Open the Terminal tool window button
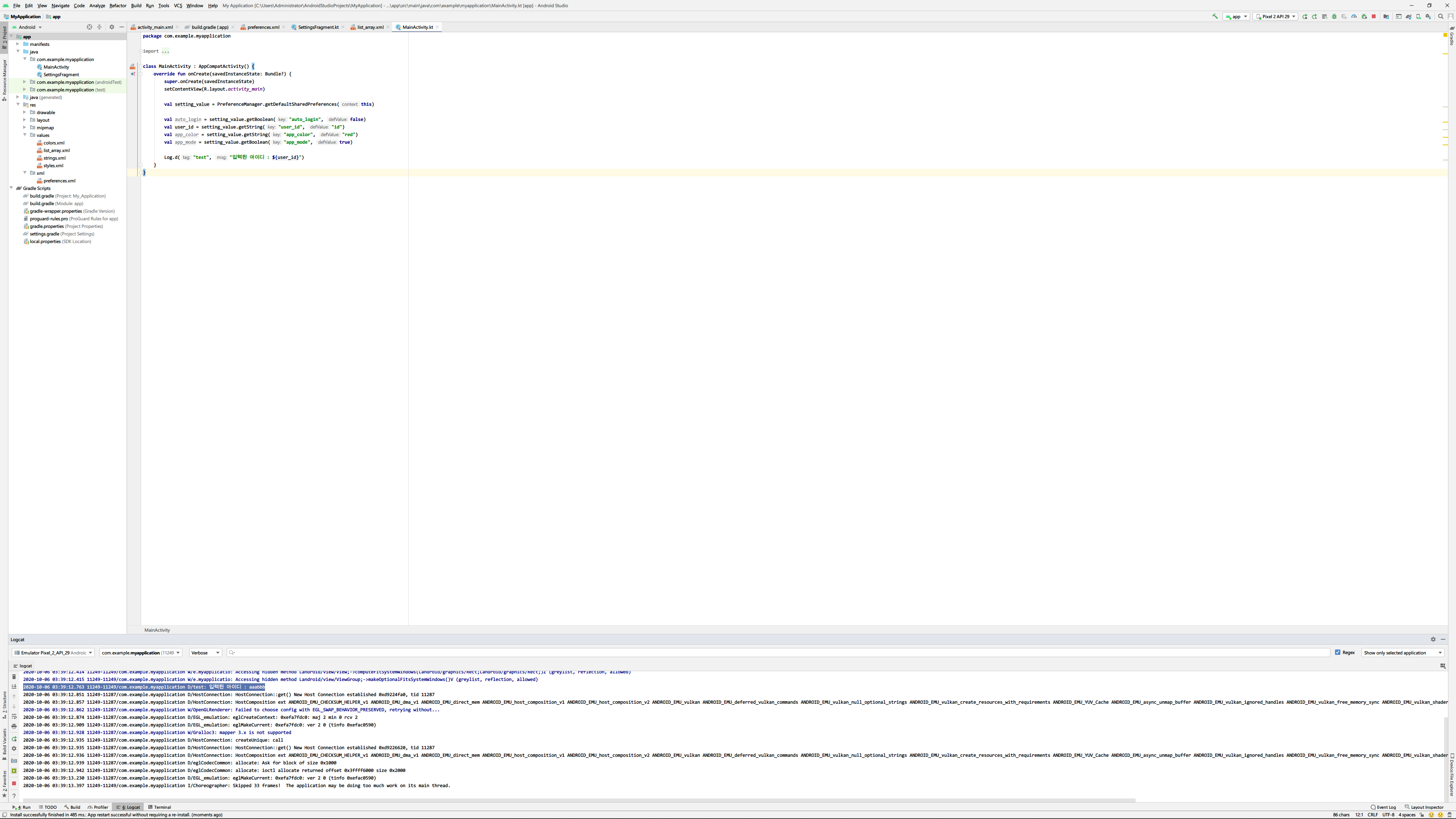The image size is (1456, 819). coord(159,807)
